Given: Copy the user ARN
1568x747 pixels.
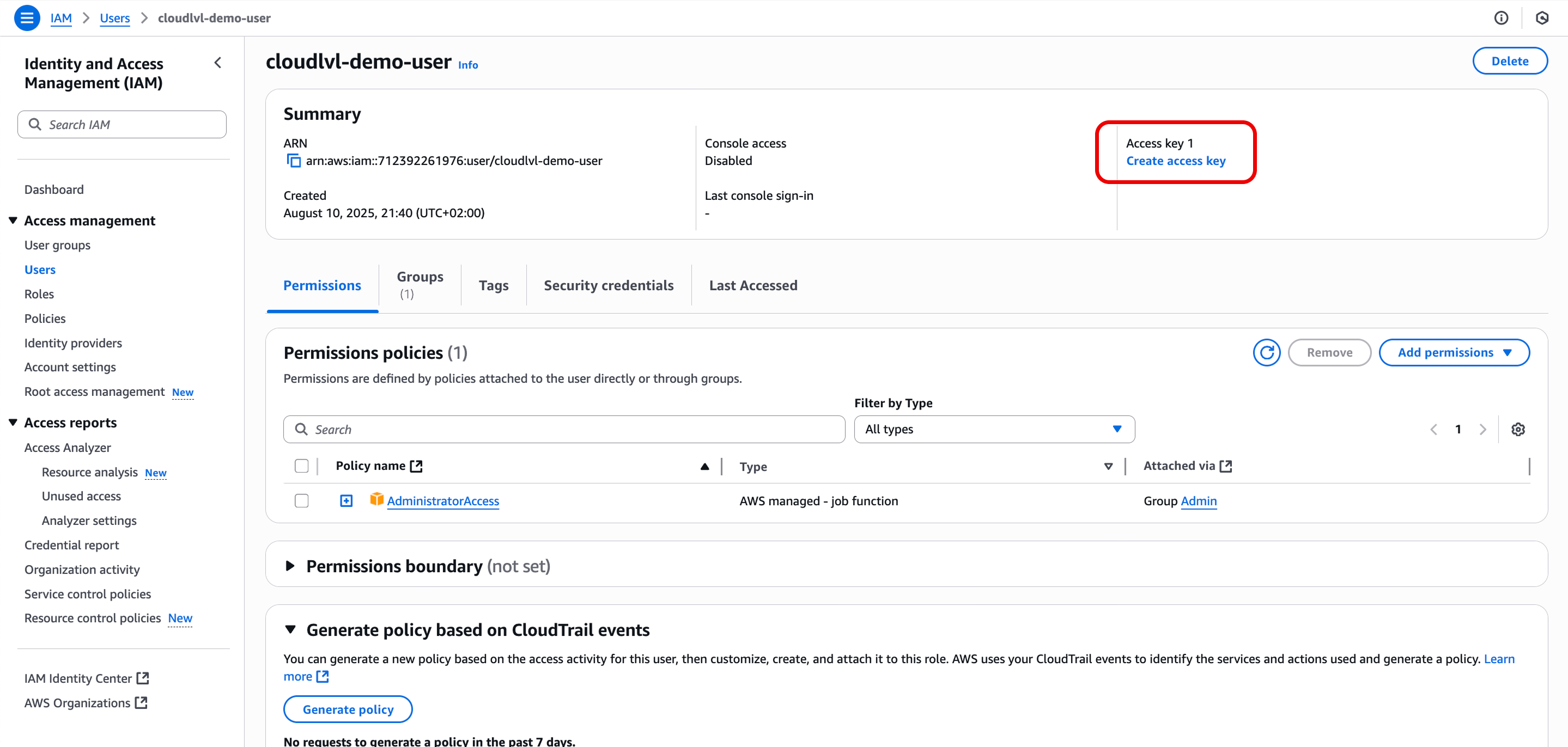Looking at the screenshot, I should [x=294, y=161].
